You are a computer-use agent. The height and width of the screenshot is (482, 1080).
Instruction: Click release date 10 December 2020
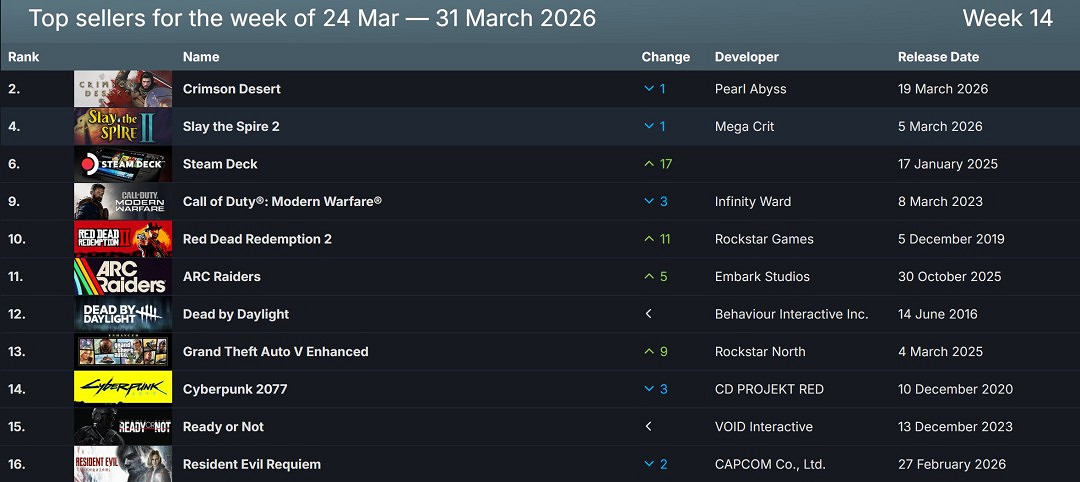pos(955,389)
